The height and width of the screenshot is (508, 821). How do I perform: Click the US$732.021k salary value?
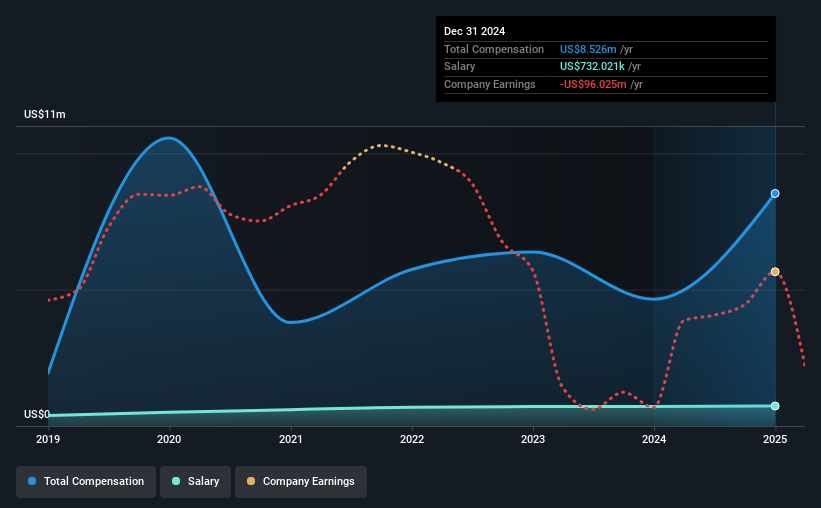[x=592, y=67]
